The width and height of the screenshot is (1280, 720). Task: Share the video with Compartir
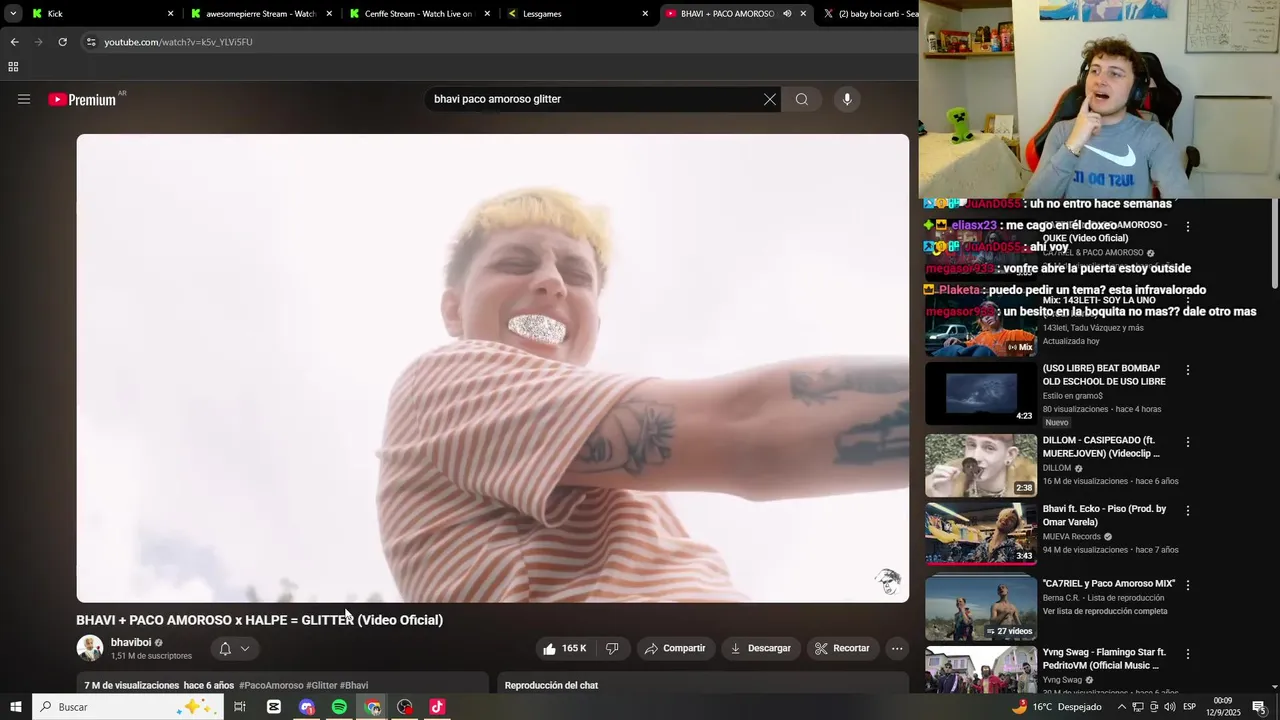[x=676, y=648]
